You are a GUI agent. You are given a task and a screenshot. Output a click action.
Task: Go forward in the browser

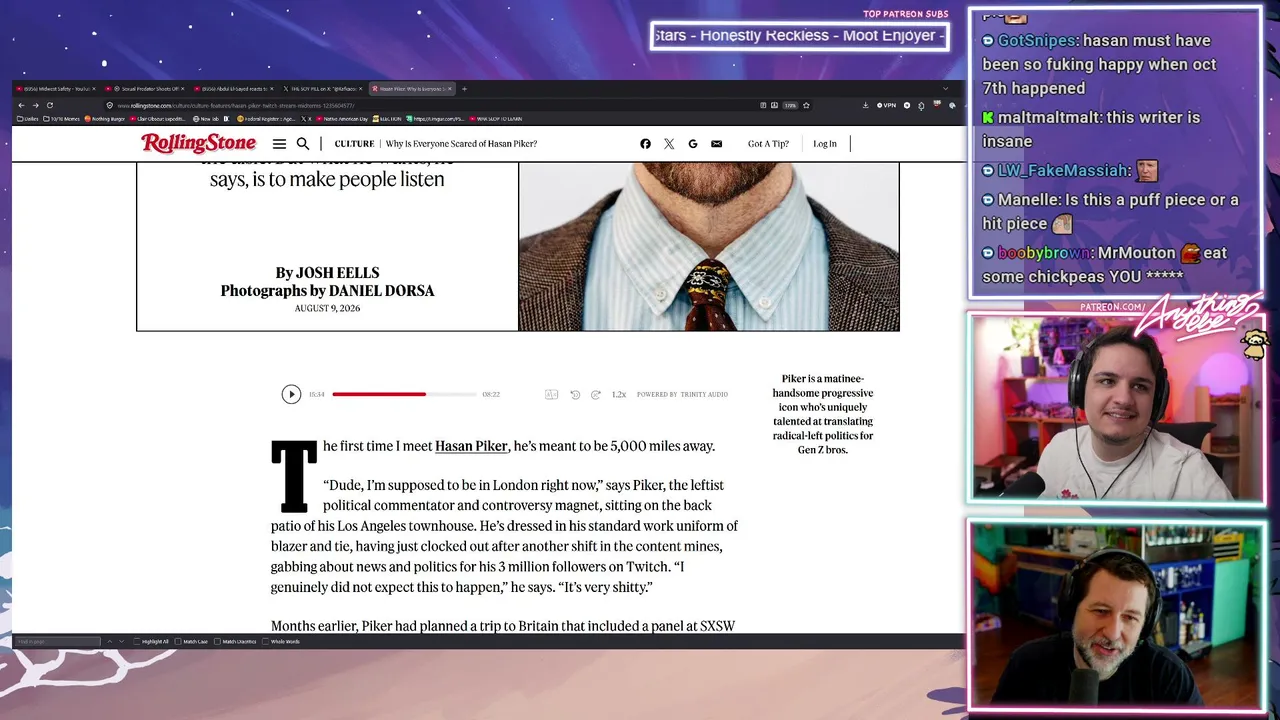(35, 105)
